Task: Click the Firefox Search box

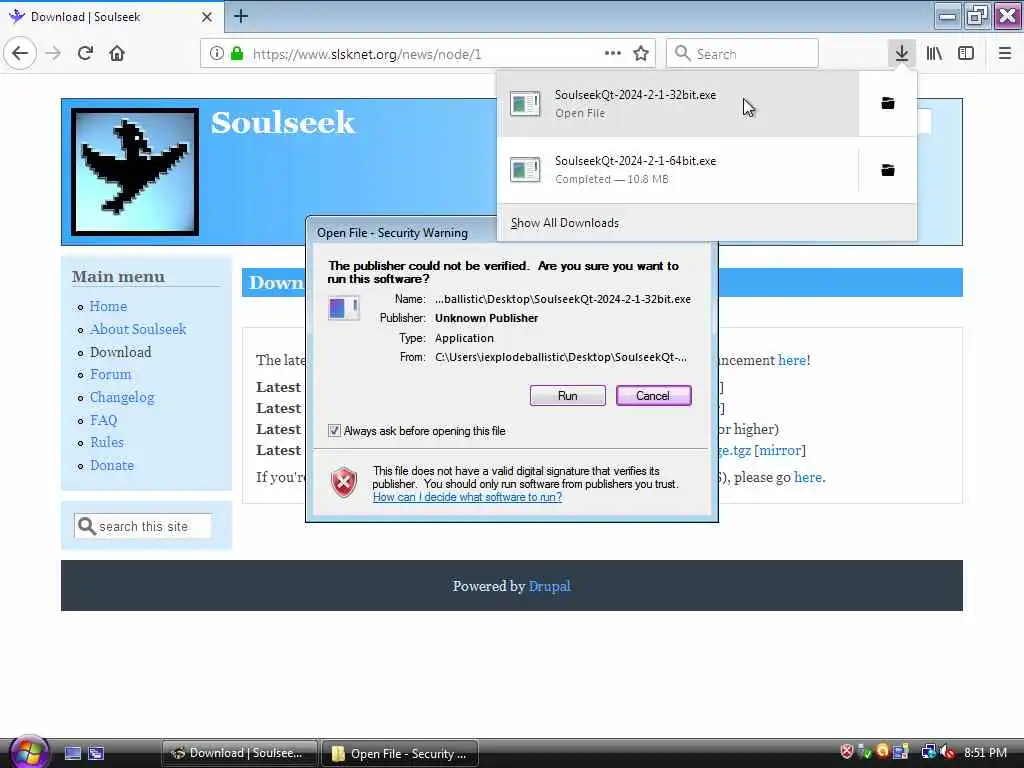Action: point(743,54)
